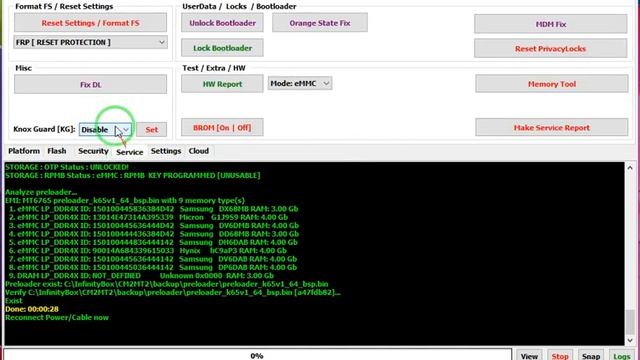
Task: Open the FRP [ RESET PROTECTION ] dropdown
Action: (90, 42)
